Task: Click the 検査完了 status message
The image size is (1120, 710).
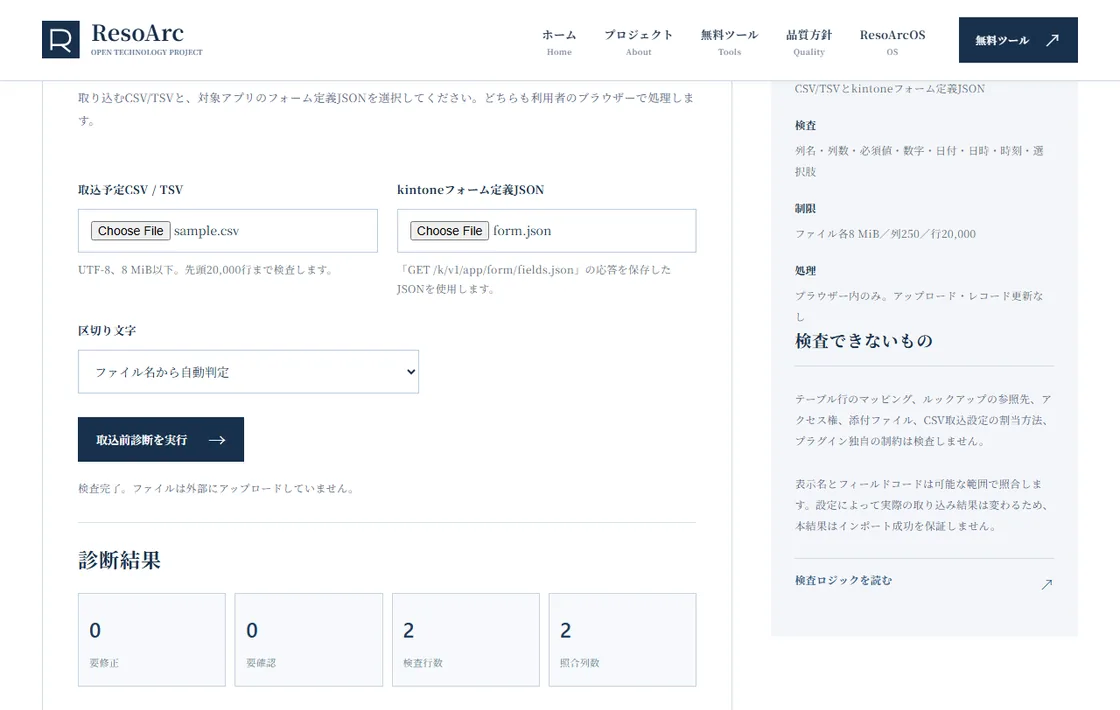Action: (x=217, y=489)
